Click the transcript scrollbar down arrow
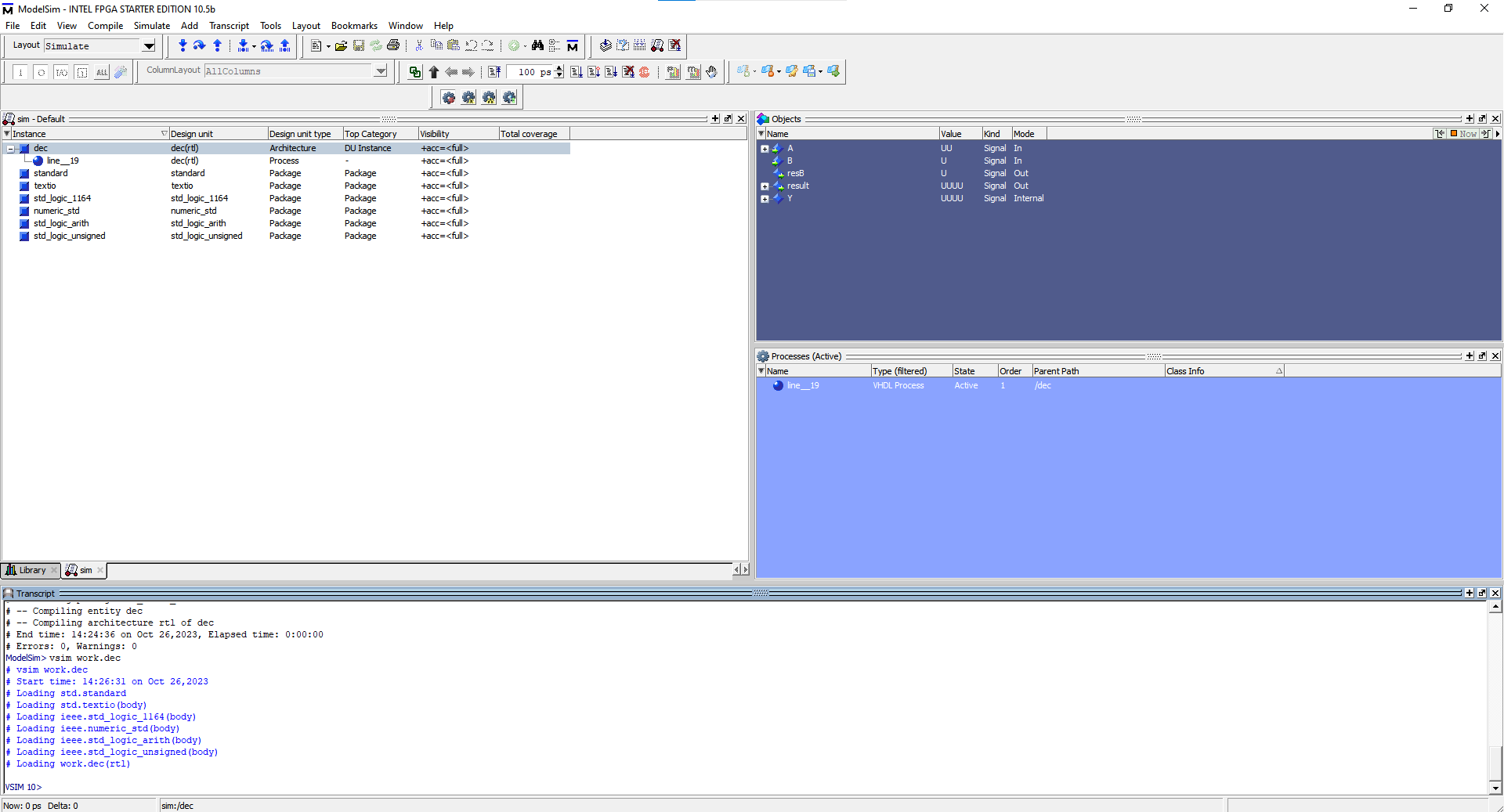1504x812 pixels. [x=1495, y=788]
